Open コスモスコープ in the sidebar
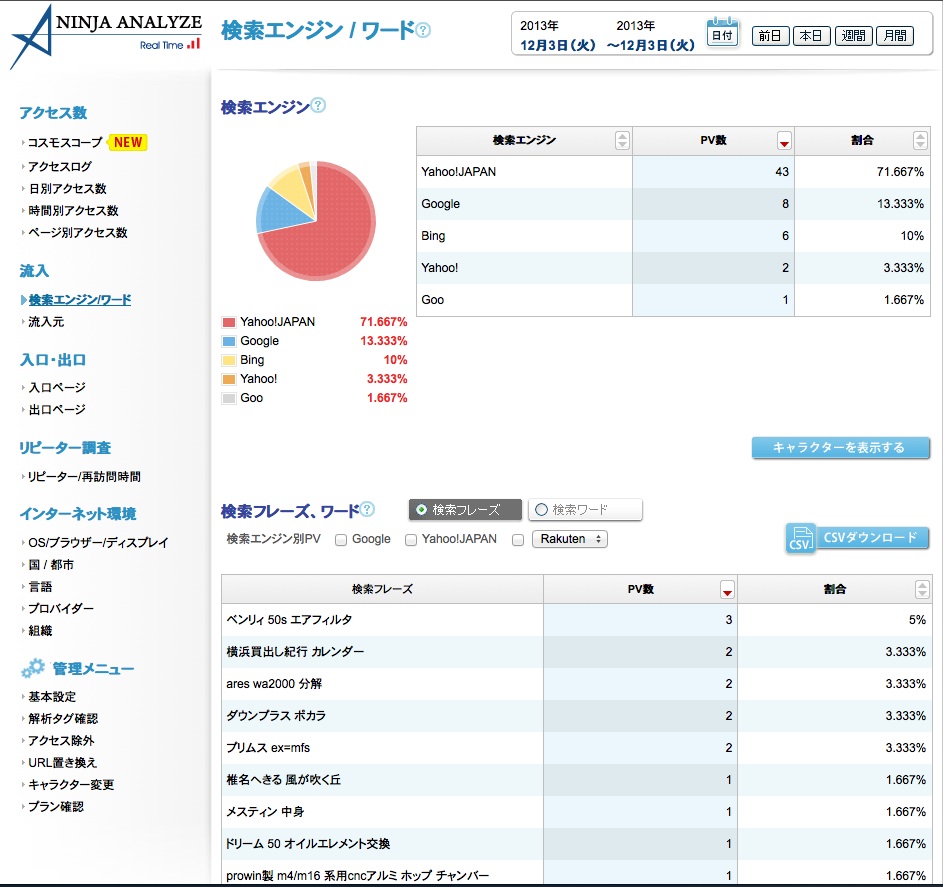 point(65,143)
